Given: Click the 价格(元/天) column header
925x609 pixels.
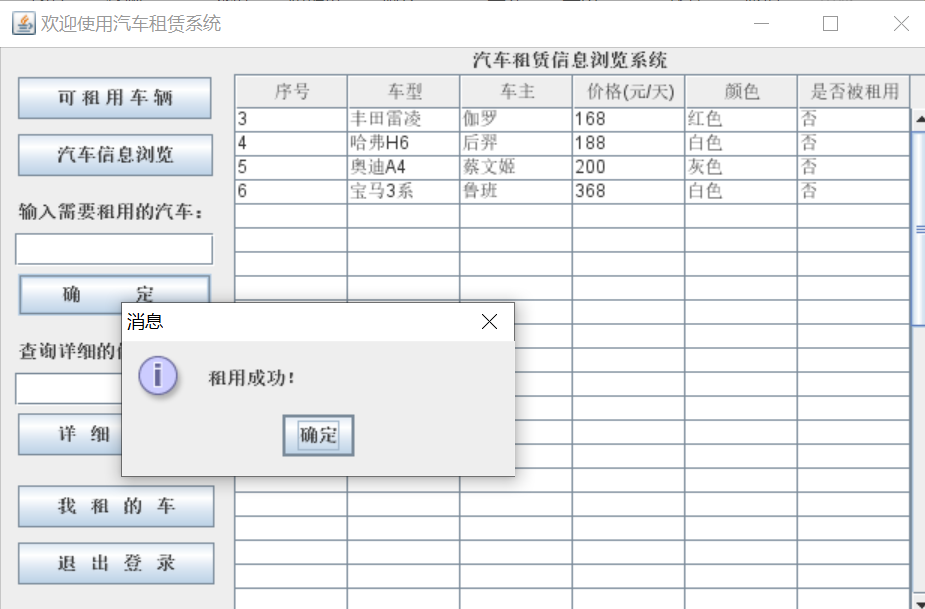Looking at the screenshot, I should coord(627,91).
